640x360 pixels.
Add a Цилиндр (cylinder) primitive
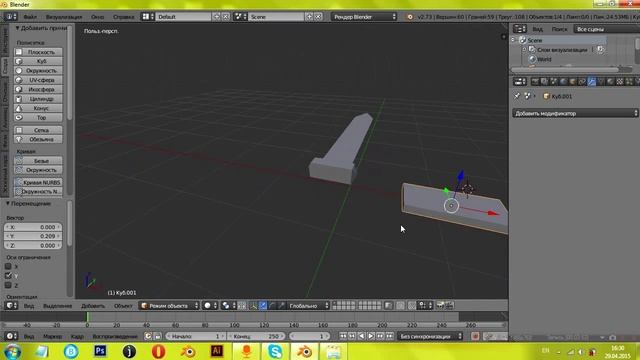[38, 99]
